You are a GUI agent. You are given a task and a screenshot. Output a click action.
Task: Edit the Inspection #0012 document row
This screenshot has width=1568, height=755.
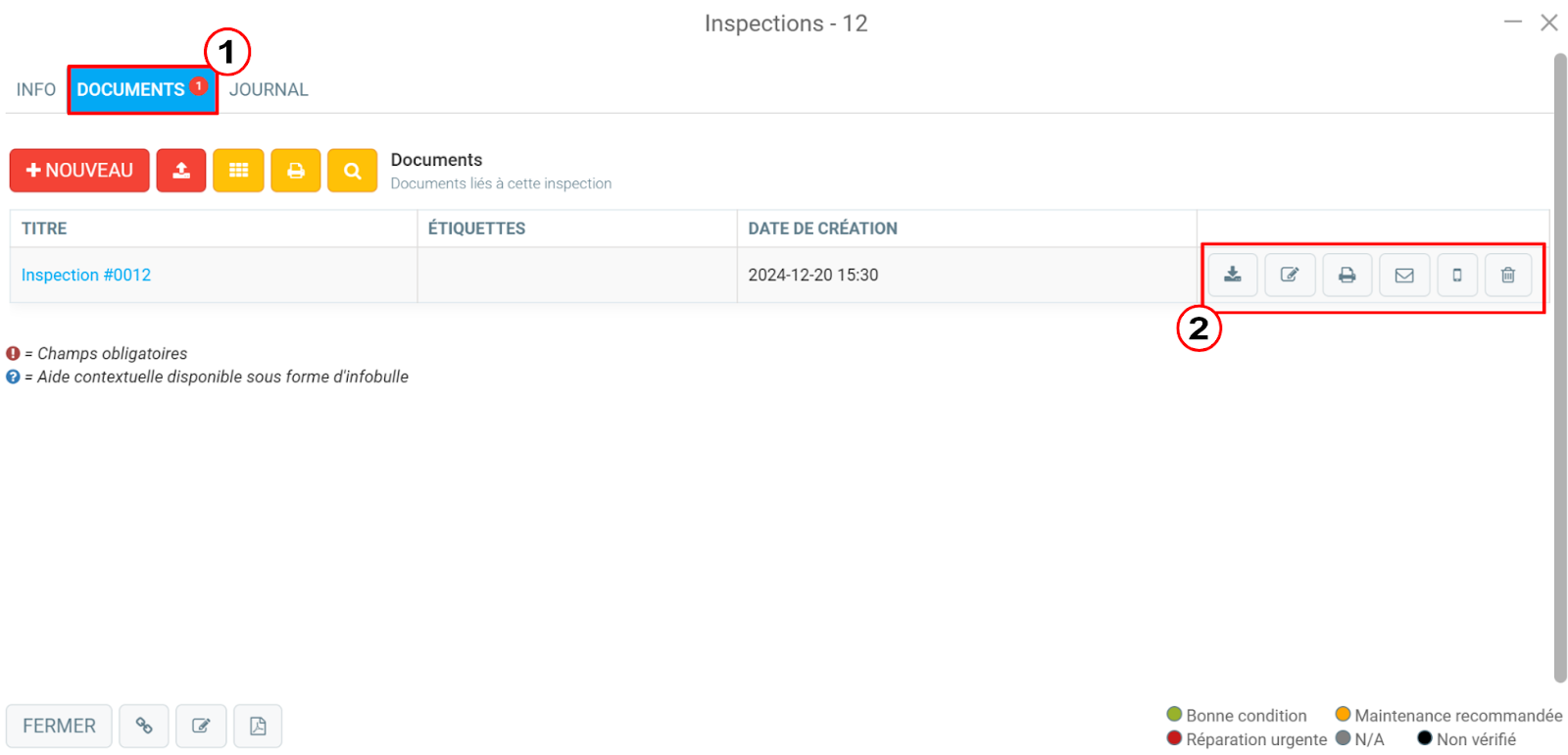tap(1290, 276)
